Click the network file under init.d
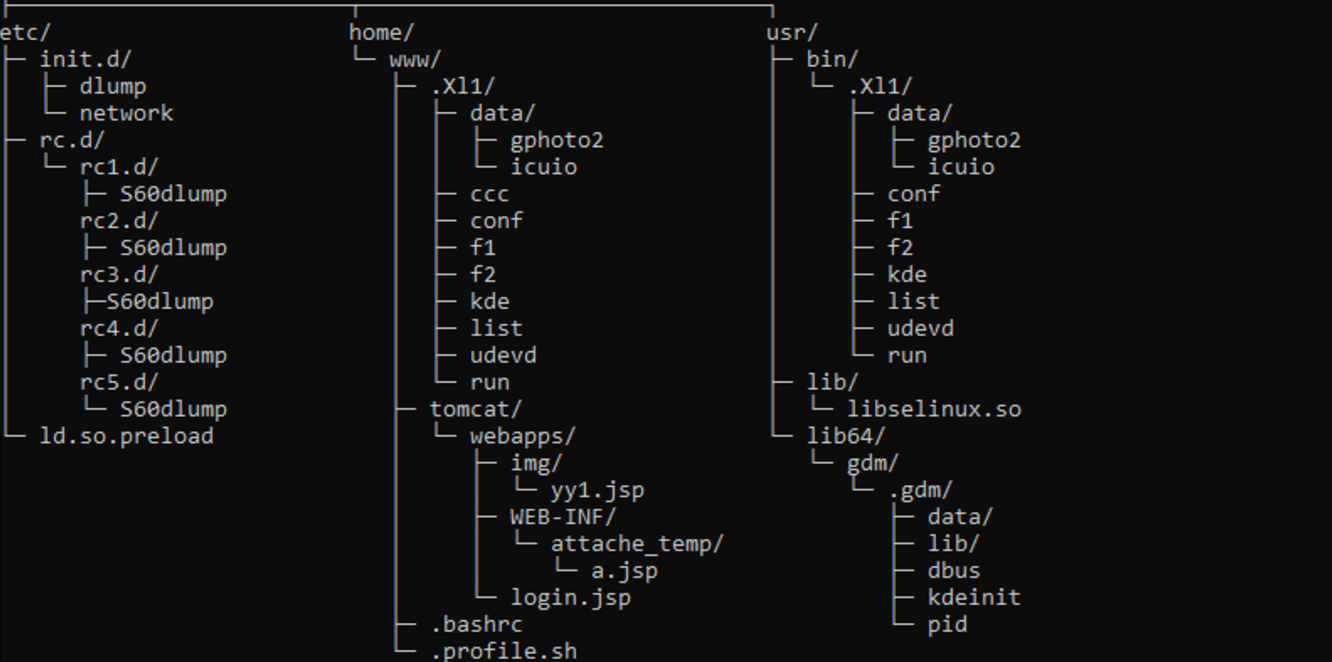Screen dimensions: 1332x662 (x=126, y=114)
